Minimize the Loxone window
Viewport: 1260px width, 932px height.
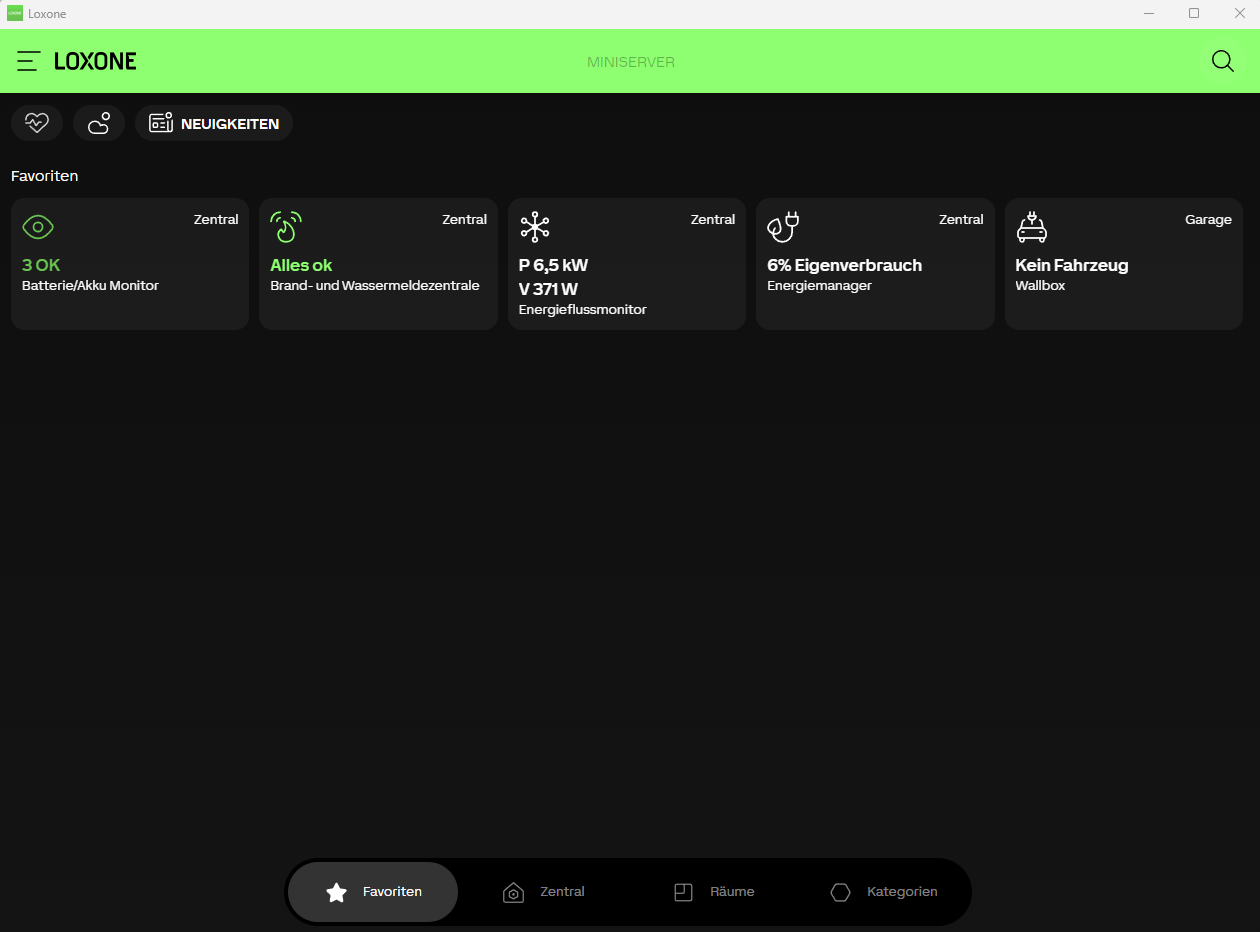pos(1149,13)
